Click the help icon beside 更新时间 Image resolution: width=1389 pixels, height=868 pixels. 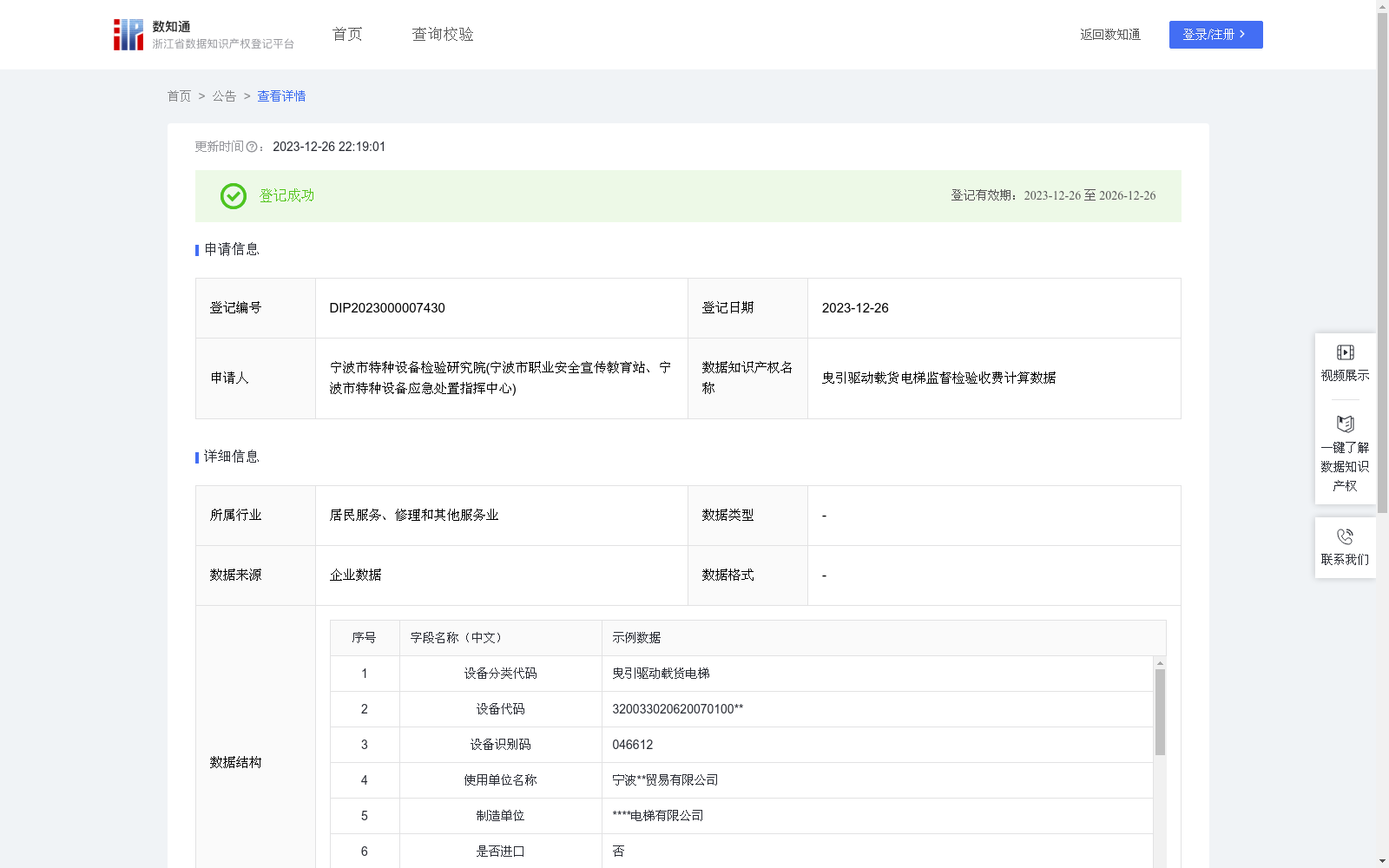coord(252,148)
